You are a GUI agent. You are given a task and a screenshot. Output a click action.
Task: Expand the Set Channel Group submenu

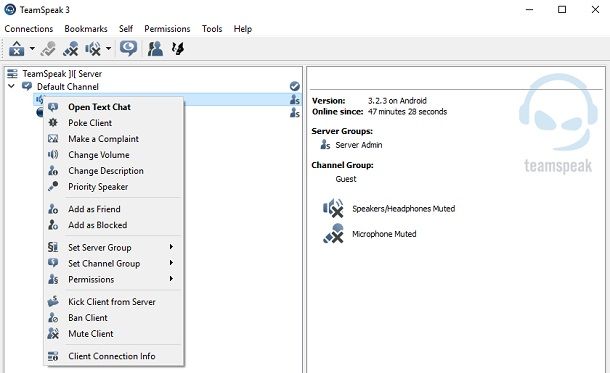click(x=114, y=263)
